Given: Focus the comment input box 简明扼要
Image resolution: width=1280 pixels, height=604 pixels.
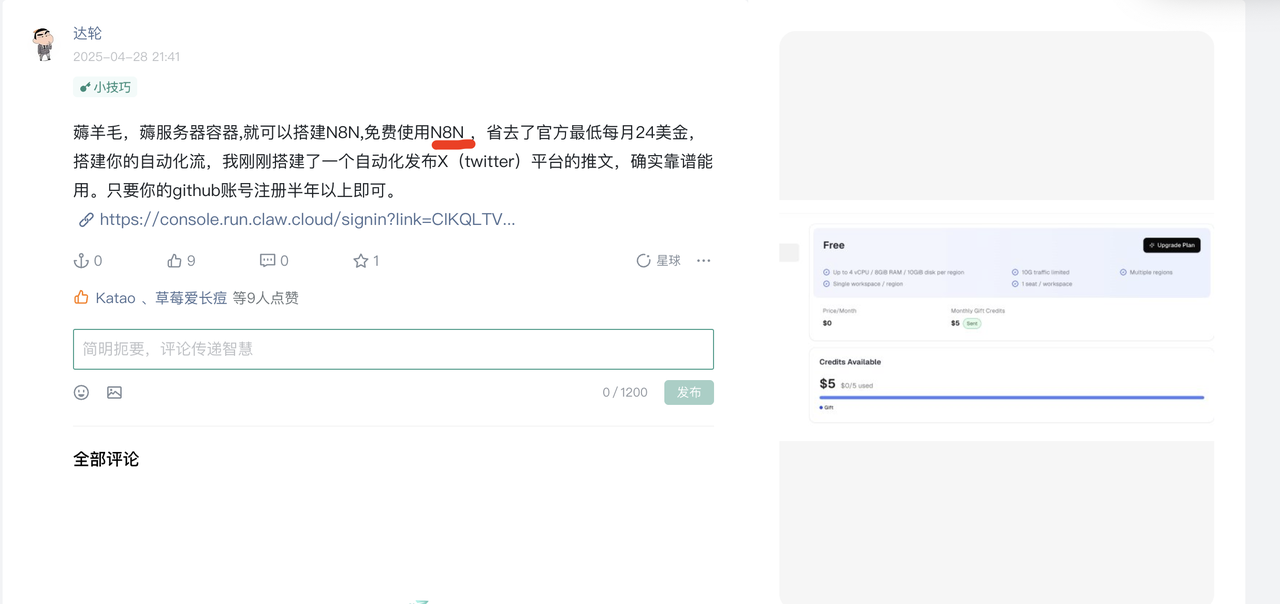Looking at the screenshot, I should click(393, 349).
